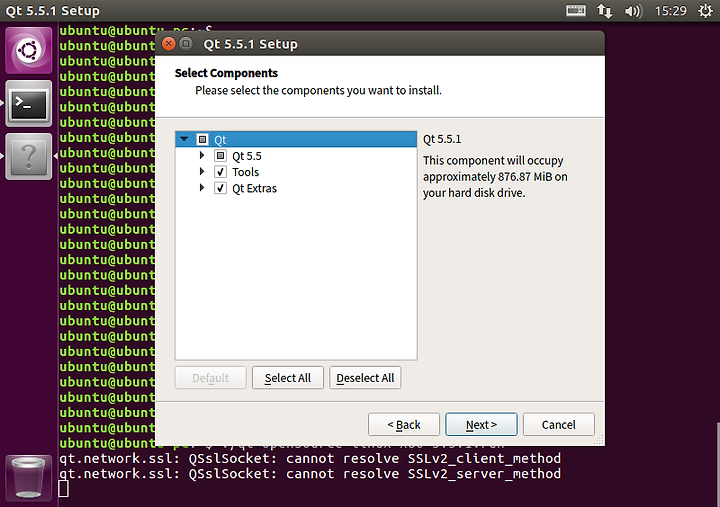Open the keyboard layout indicator
This screenshot has height=507, width=720.
pos(575,11)
